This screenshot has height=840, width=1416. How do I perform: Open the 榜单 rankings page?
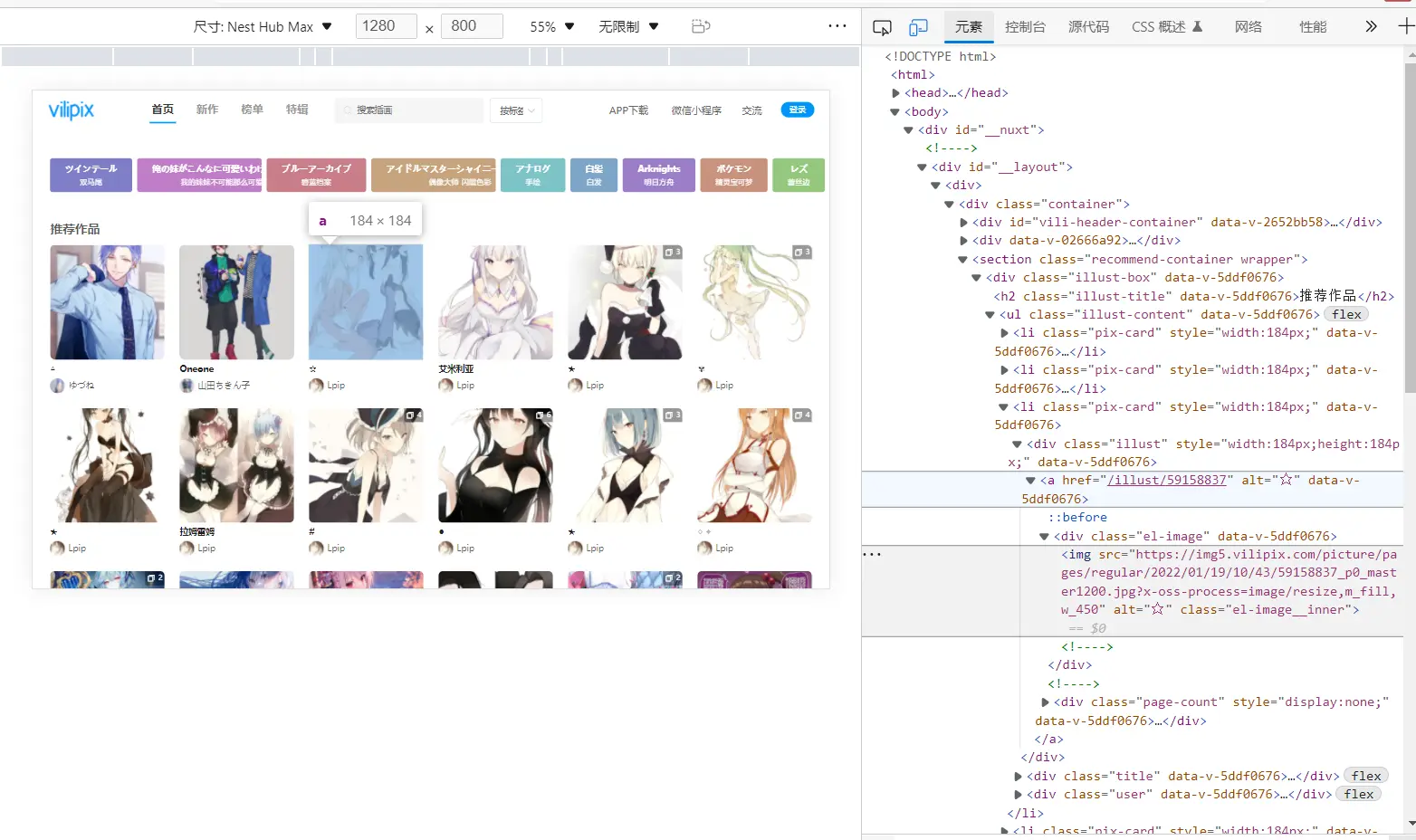point(252,110)
